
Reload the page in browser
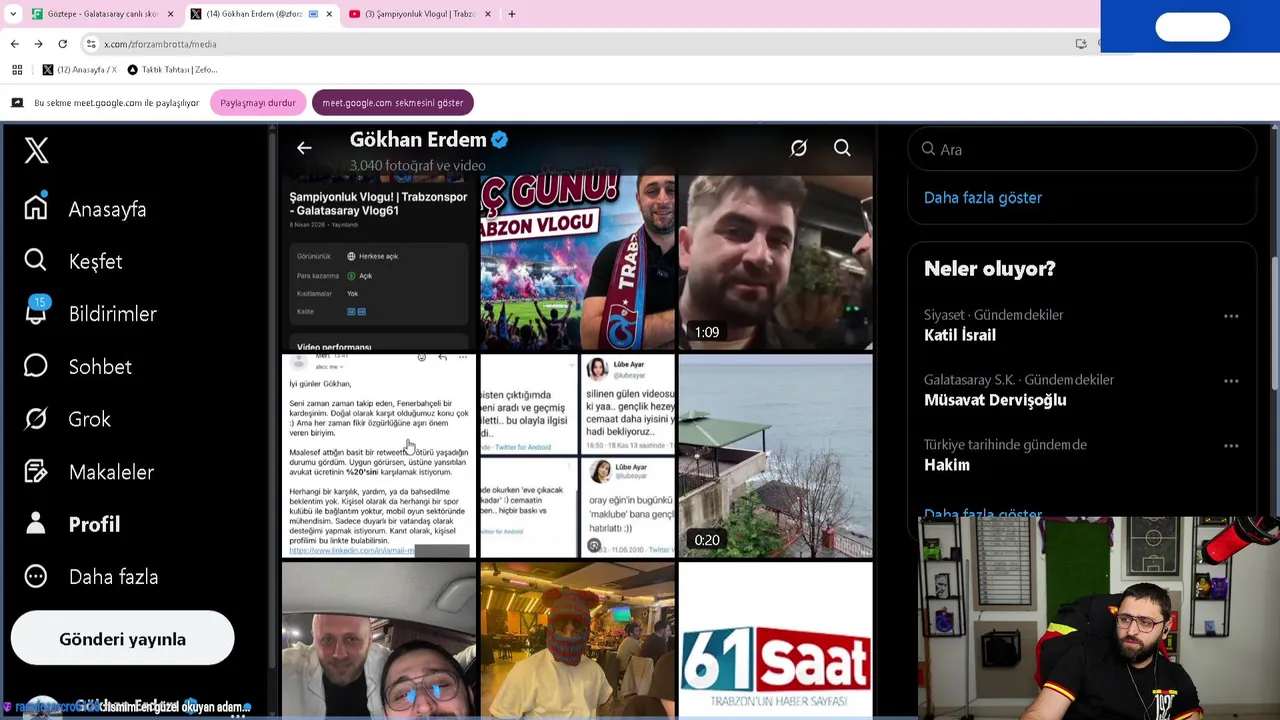tap(62, 44)
